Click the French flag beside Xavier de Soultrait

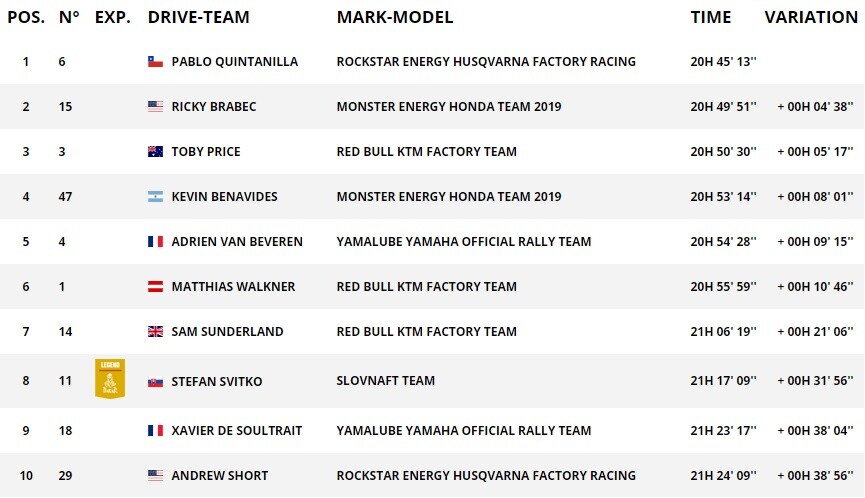pos(155,431)
